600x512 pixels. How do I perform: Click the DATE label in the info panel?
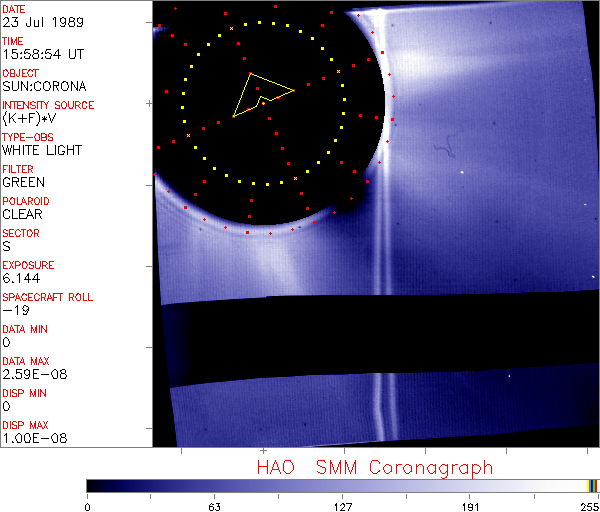pyautogui.click(x=16, y=8)
